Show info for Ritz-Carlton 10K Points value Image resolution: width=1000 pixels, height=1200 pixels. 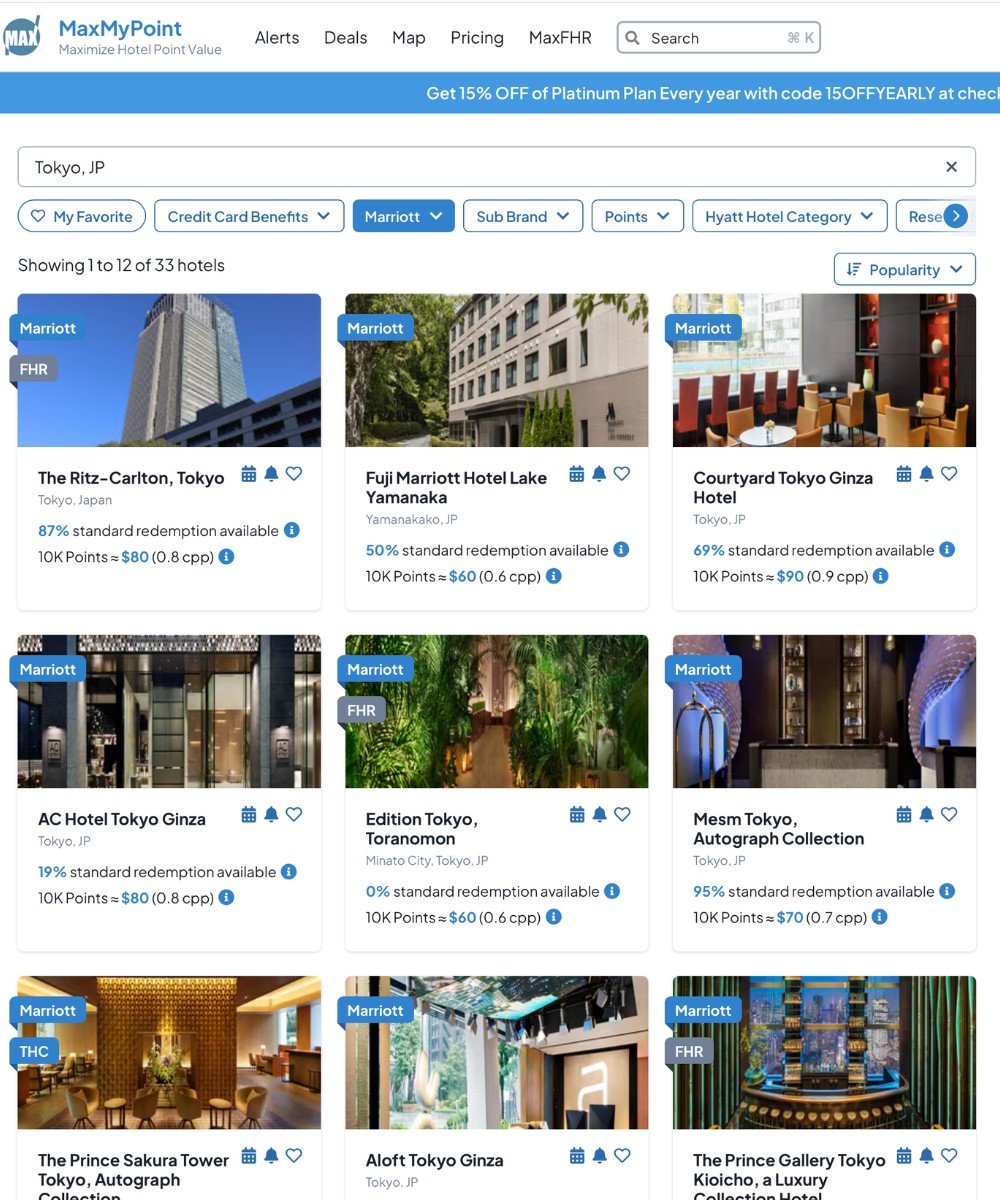pyautogui.click(x=226, y=556)
